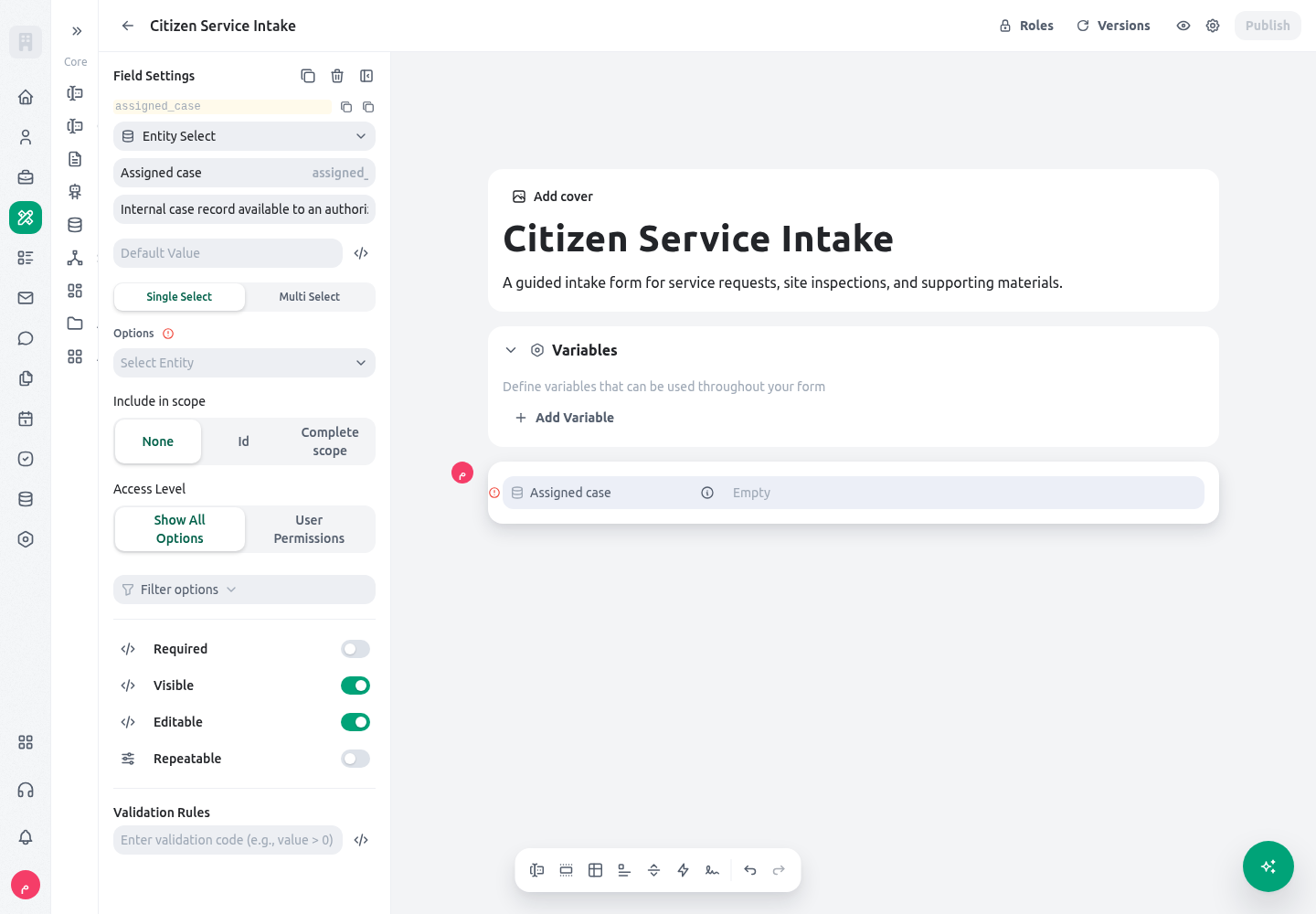Viewport: 1316px width, 914px height.
Task: Select None for include in scope
Action: 158,441
